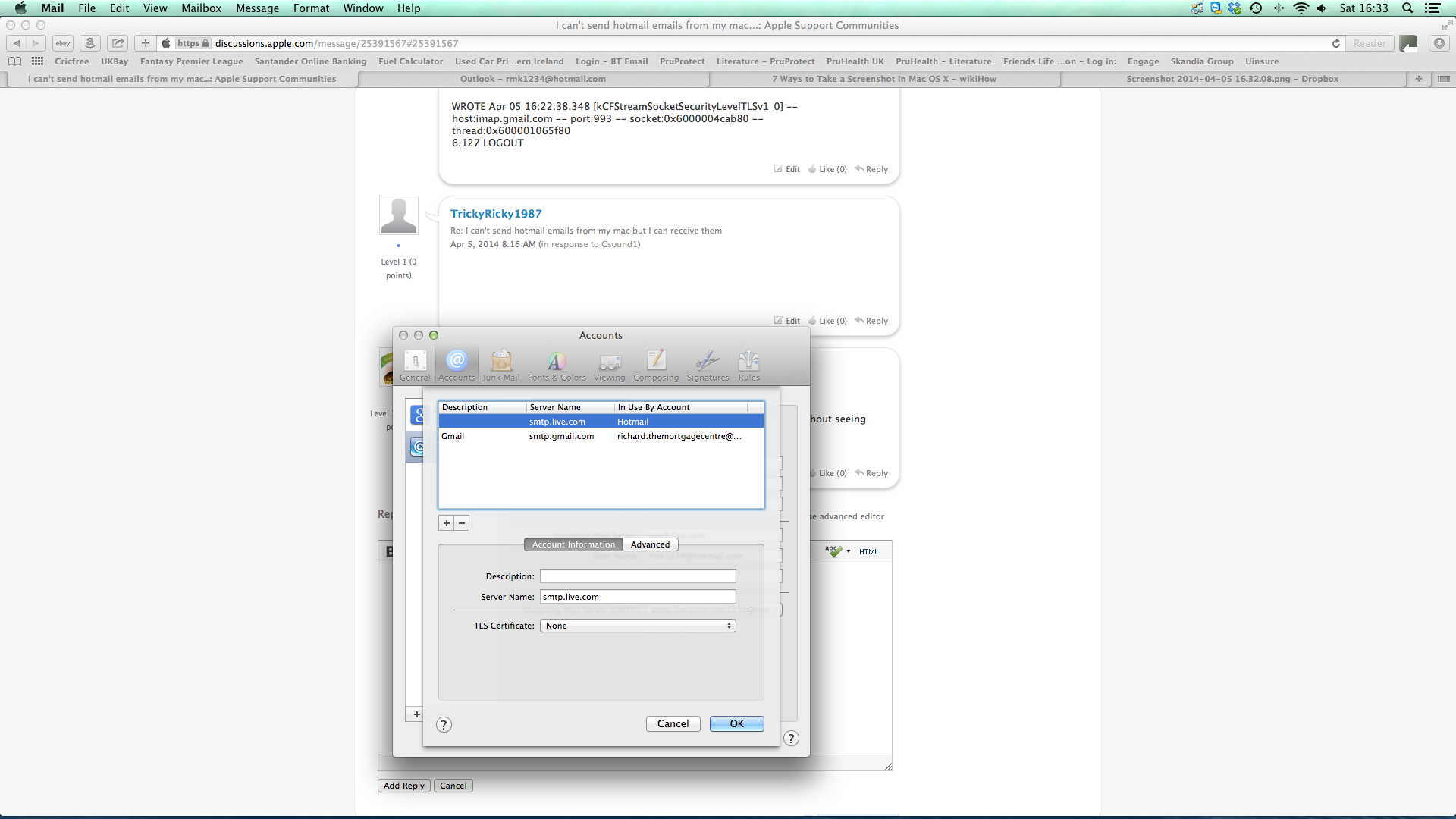The height and width of the screenshot is (819, 1456).
Task: Expand TLS Certificate dropdown
Action: [x=638, y=626]
